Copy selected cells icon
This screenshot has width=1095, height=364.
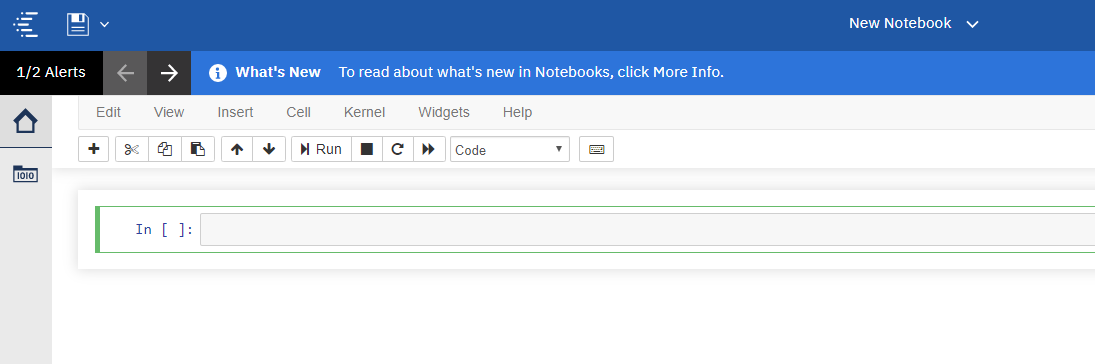click(x=165, y=149)
